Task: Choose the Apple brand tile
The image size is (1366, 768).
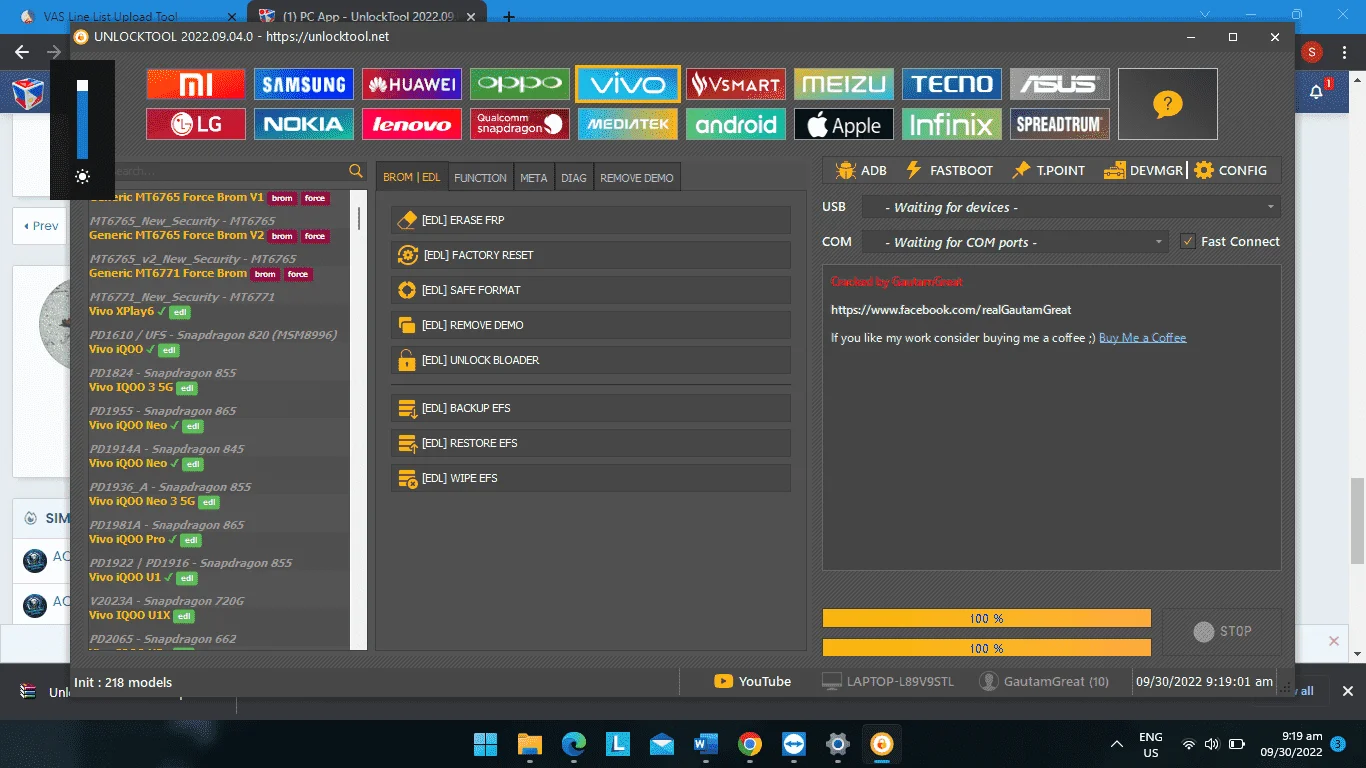Action: pos(844,124)
